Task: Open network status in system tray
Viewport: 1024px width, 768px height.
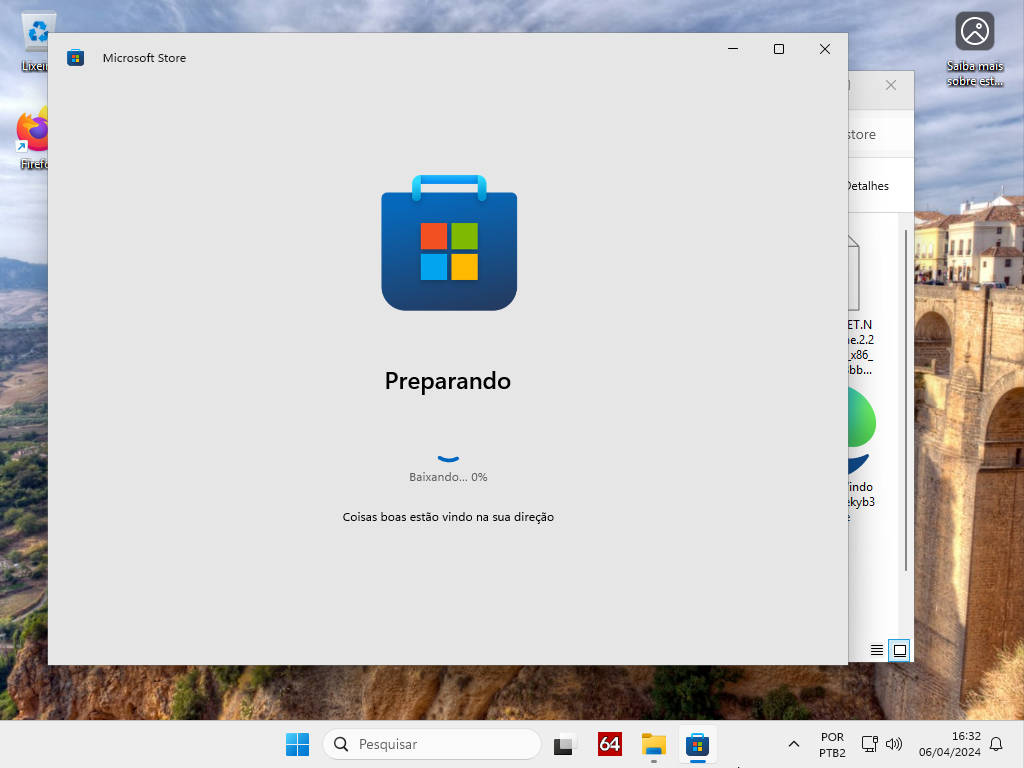Action: tap(869, 744)
